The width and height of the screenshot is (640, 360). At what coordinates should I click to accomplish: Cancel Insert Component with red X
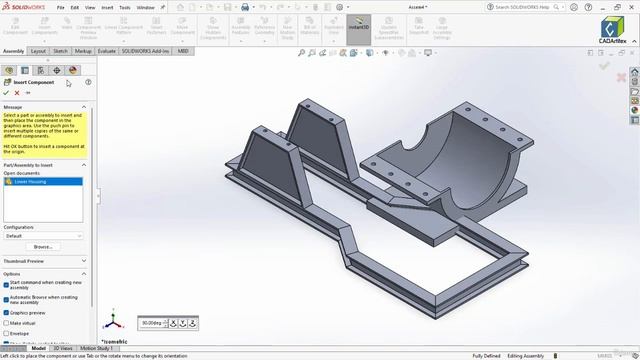pyautogui.click(x=17, y=93)
